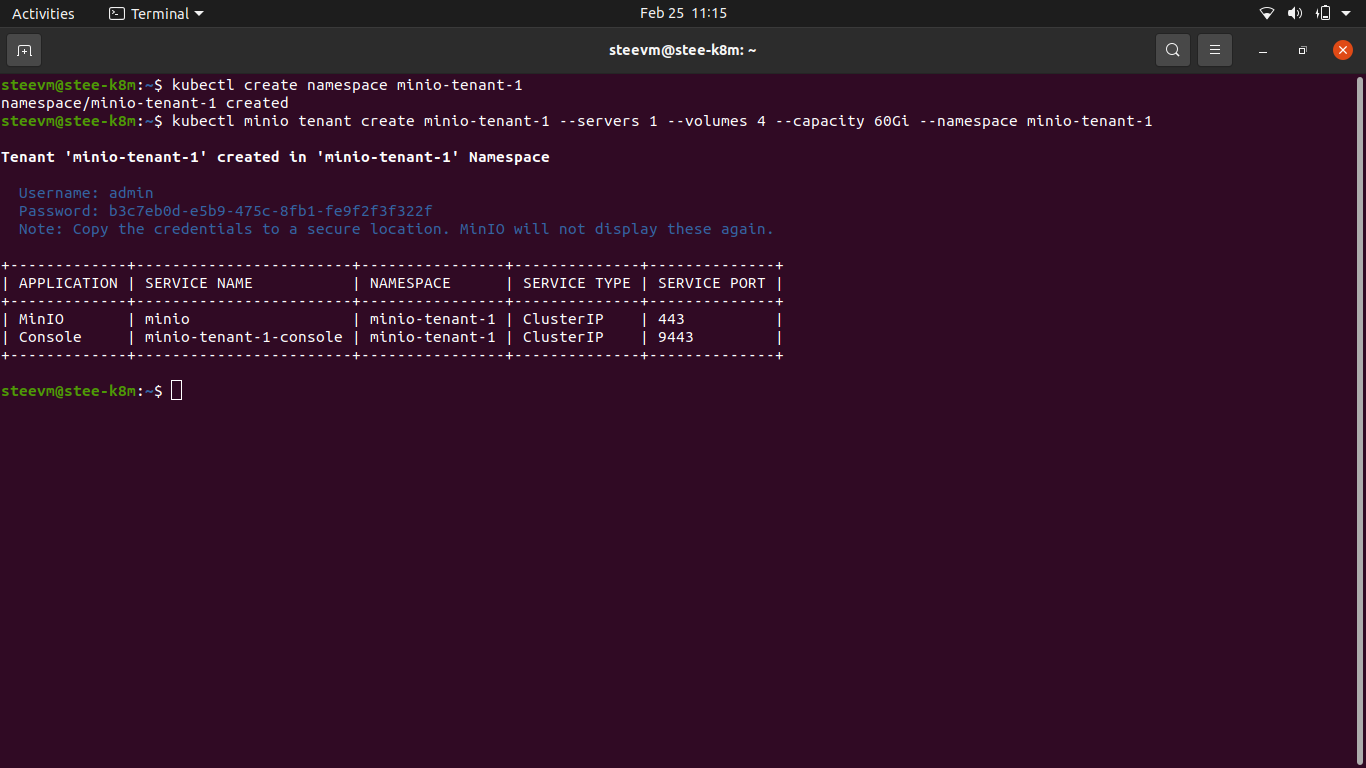The image size is (1366, 768).
Task: Open a new terminal tab
Action: (x=24, y=49)
